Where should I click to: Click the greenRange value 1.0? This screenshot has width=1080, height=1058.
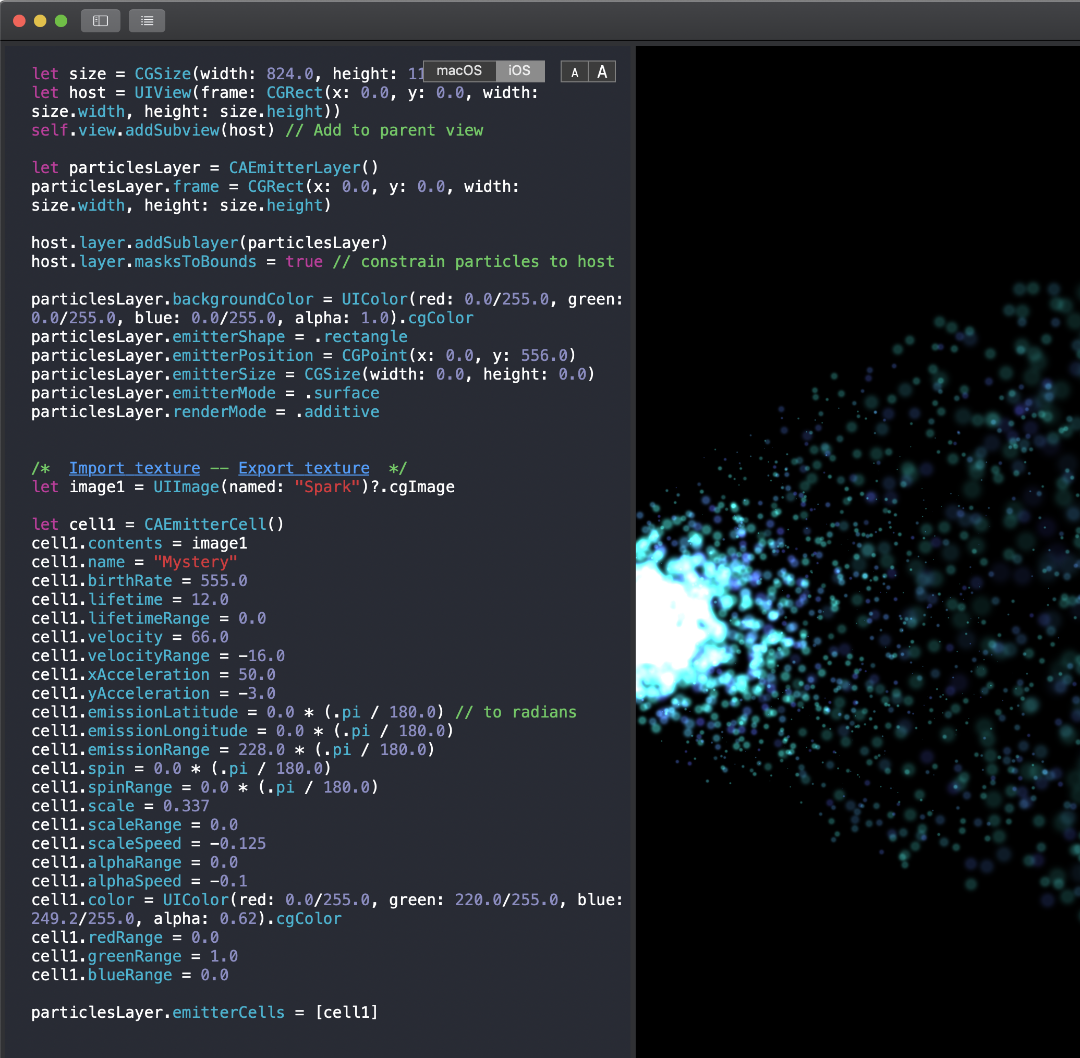pyautogui.click(x=224, y=956)
